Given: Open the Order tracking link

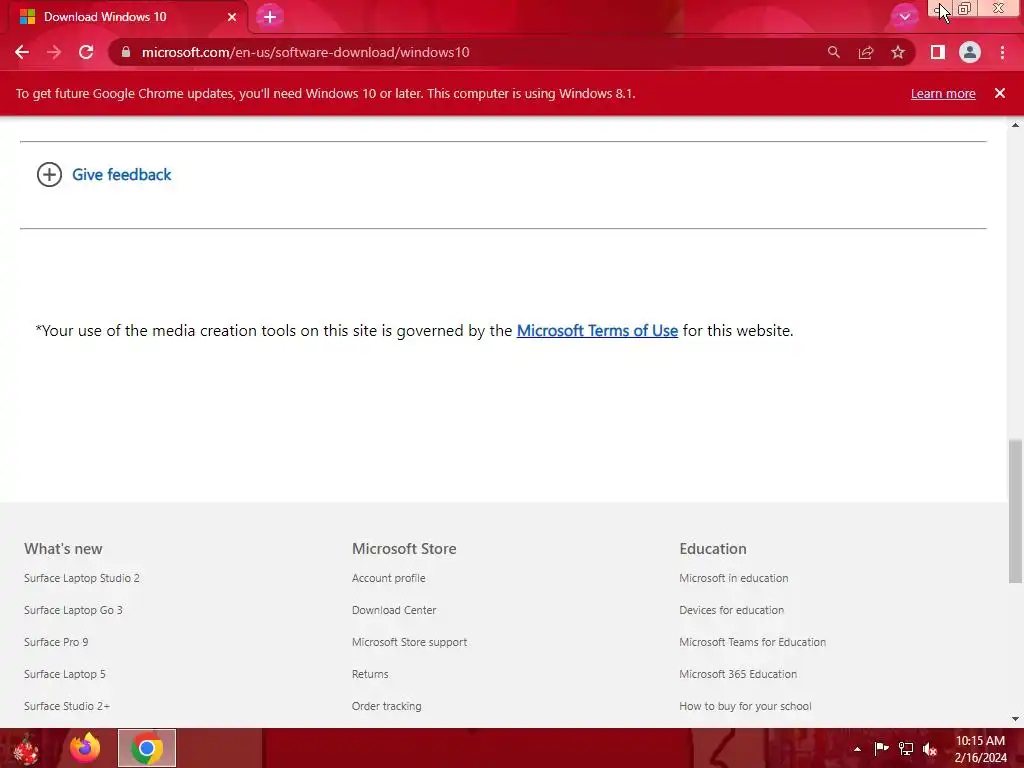Looking at the screenshot, I should click(387, 706).
